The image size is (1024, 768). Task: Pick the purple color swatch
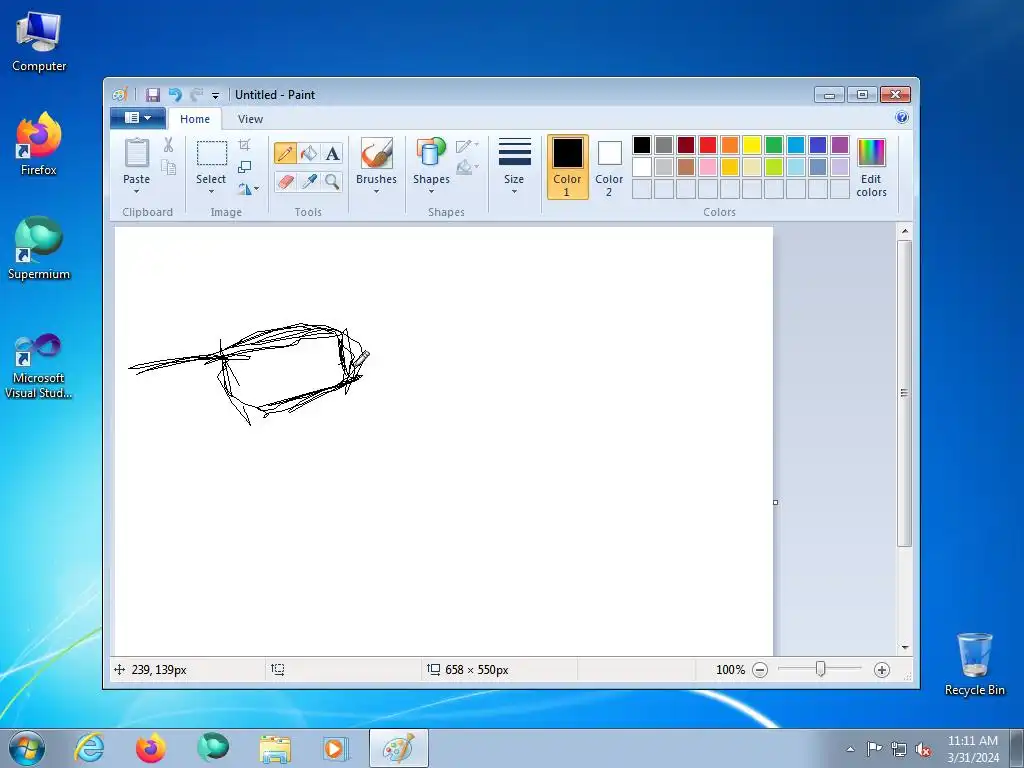[x=840, y=145]
